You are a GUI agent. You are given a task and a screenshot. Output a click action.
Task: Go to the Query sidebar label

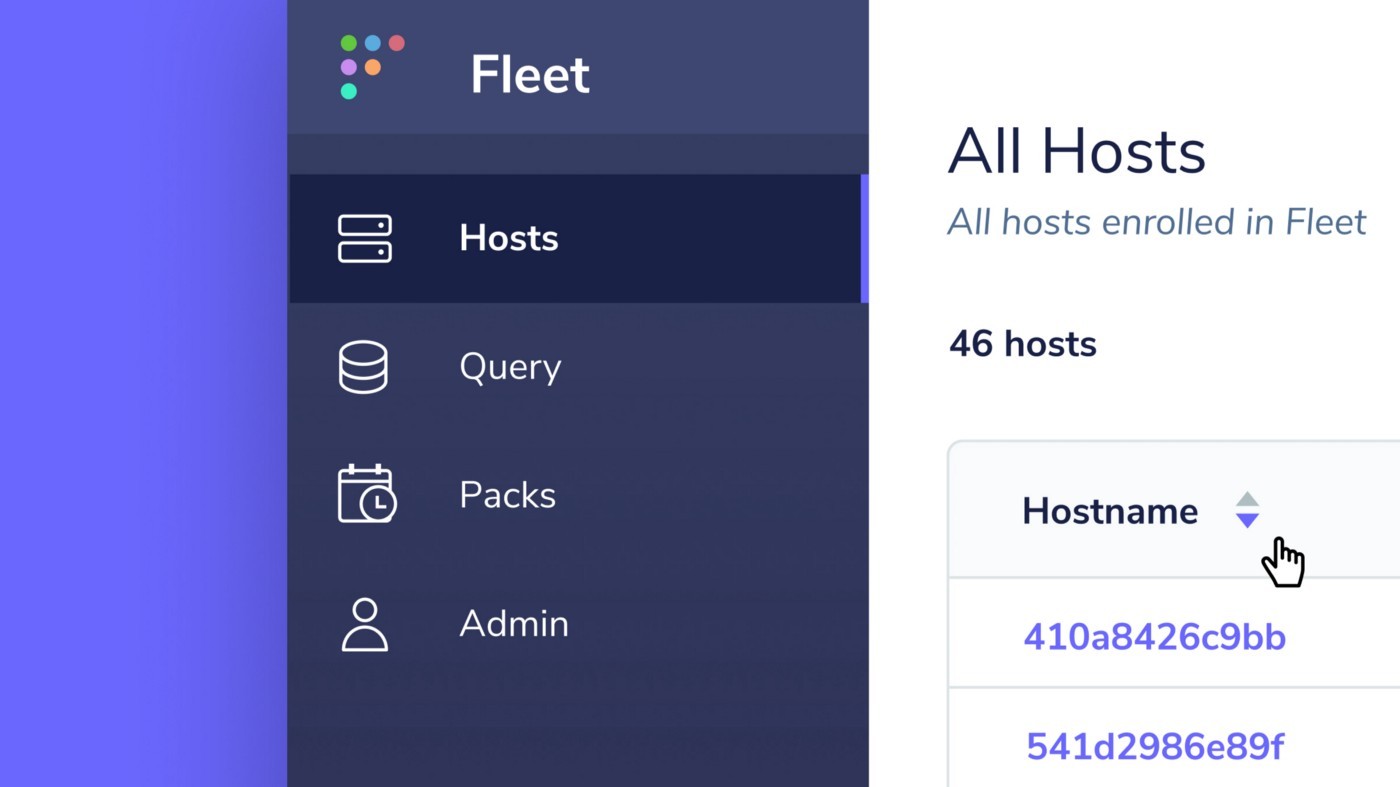(510, 368)
